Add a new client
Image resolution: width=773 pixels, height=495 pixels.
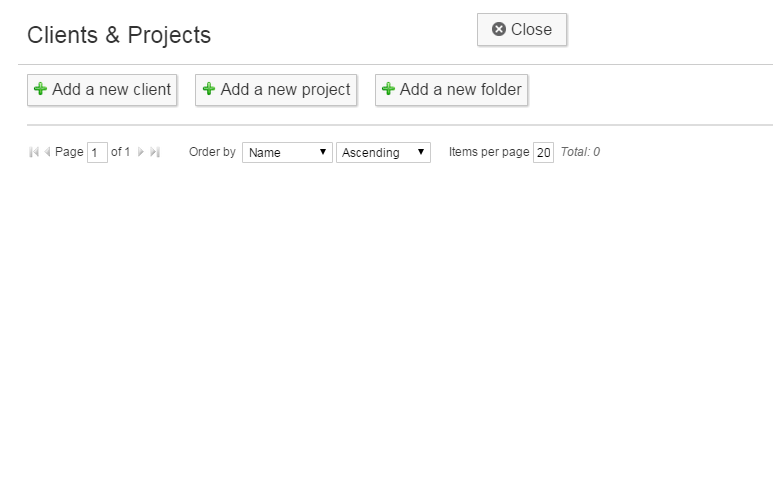point(102,90)
